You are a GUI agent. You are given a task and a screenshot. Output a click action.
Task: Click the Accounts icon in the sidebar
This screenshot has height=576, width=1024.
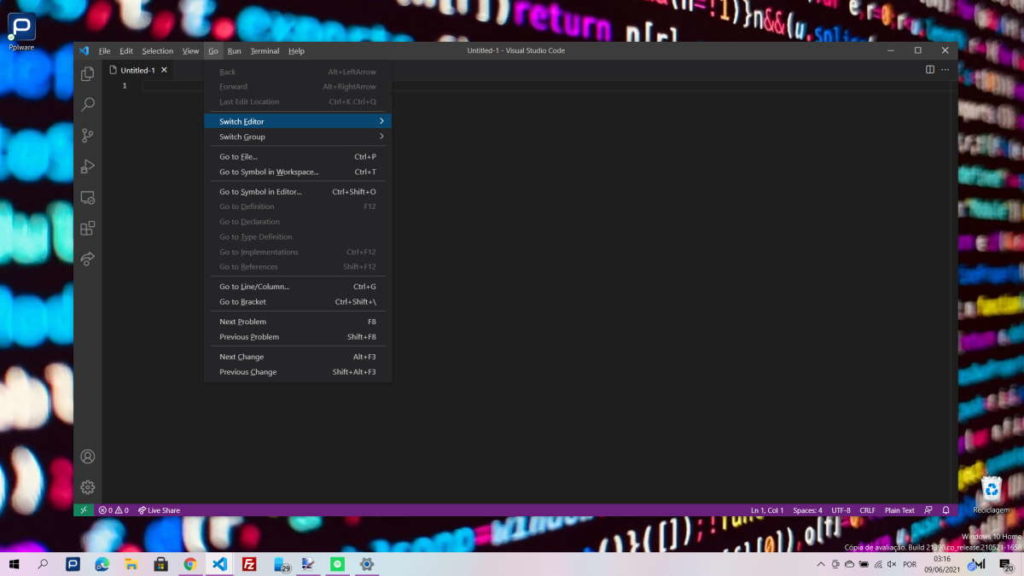click(87, 457)
